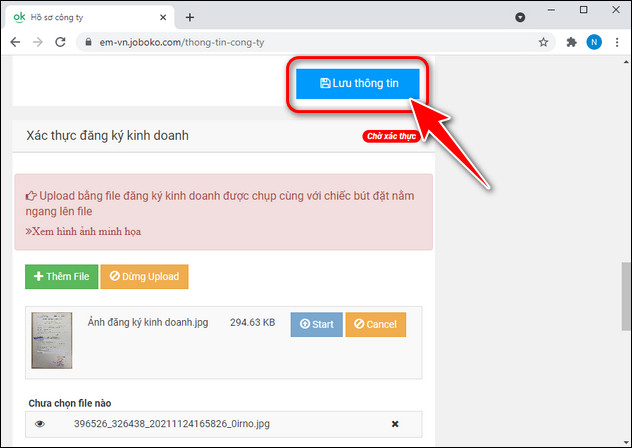The image size is (632, 448).
Task: Open the Chrome three-dot menu
Action: tap(617, 42)
